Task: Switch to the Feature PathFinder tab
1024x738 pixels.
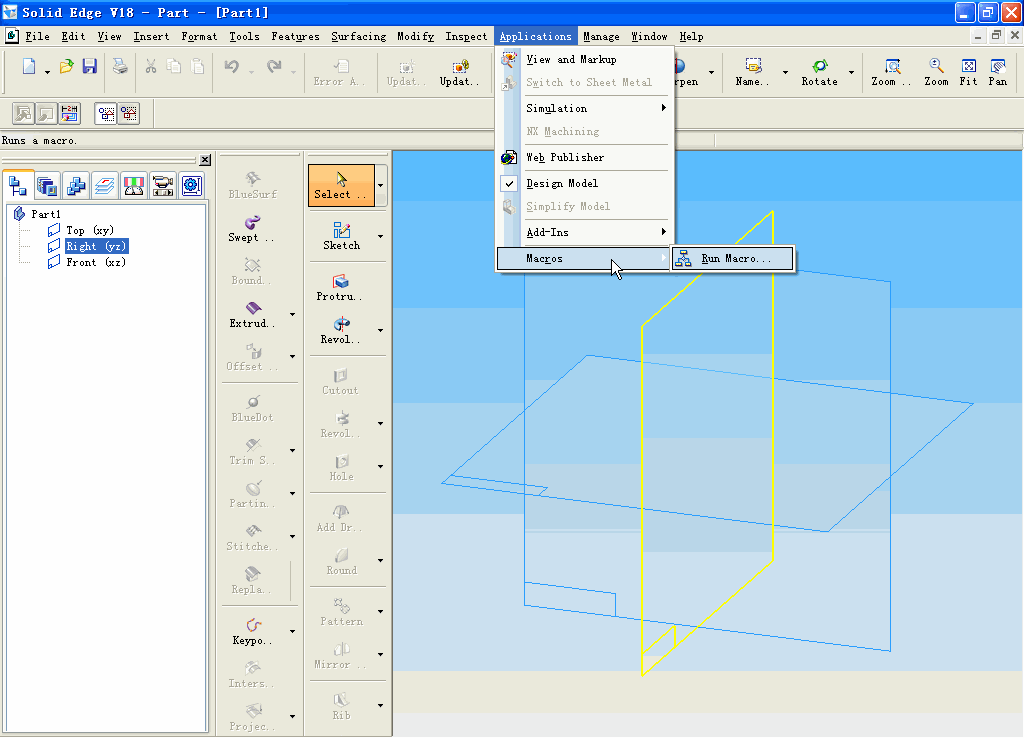Action: (18, 186)
